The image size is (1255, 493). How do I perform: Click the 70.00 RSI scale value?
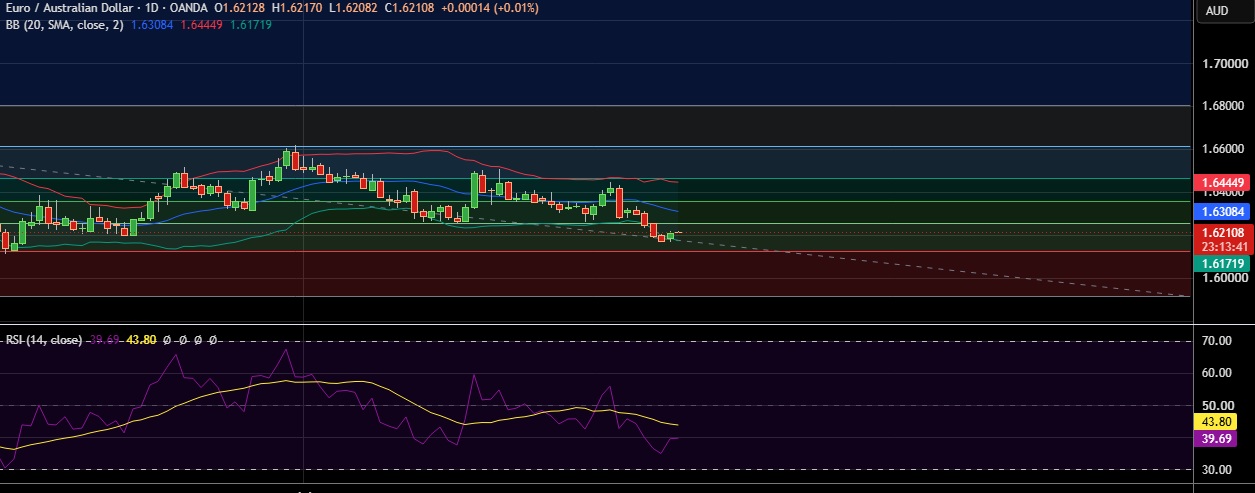pos(1216,341)
